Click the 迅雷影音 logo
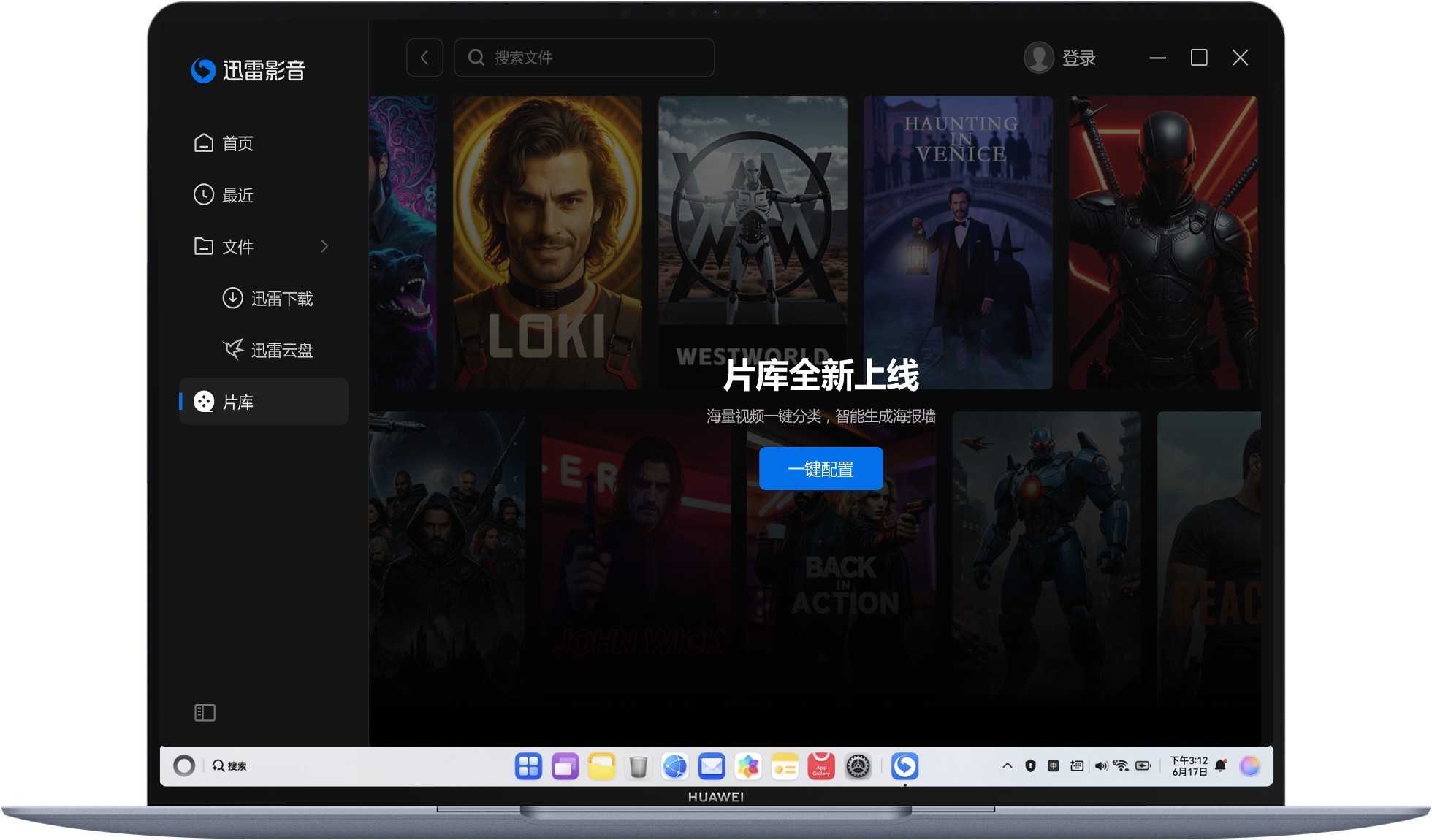 (248, 71)
